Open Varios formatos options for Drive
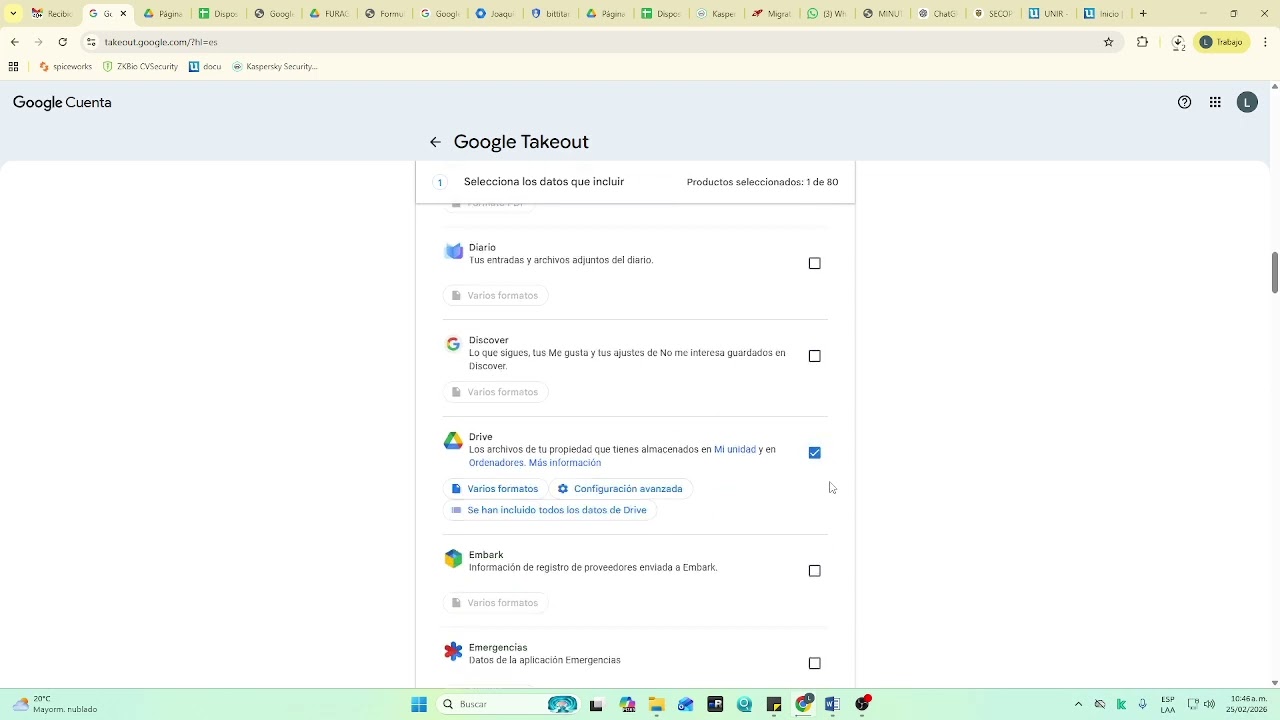Screen dimensions: 1280x720 [x=495, y=489]
